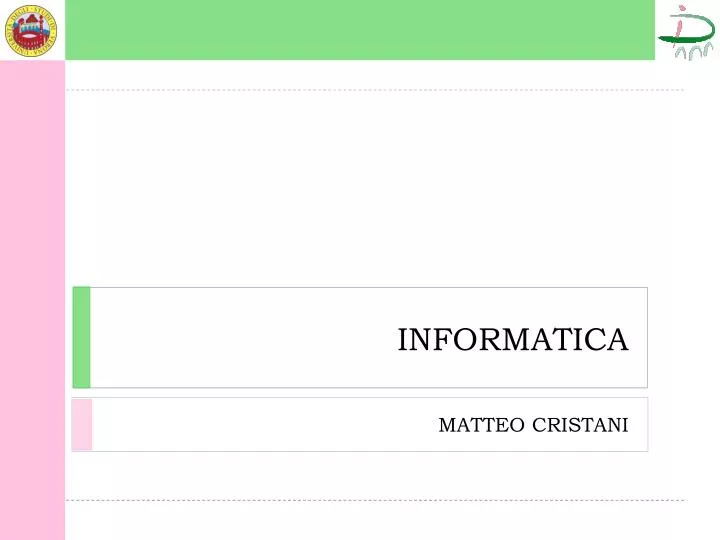Click the pink vertical sidebar strip
720x540 pixels.
[32, 300]
